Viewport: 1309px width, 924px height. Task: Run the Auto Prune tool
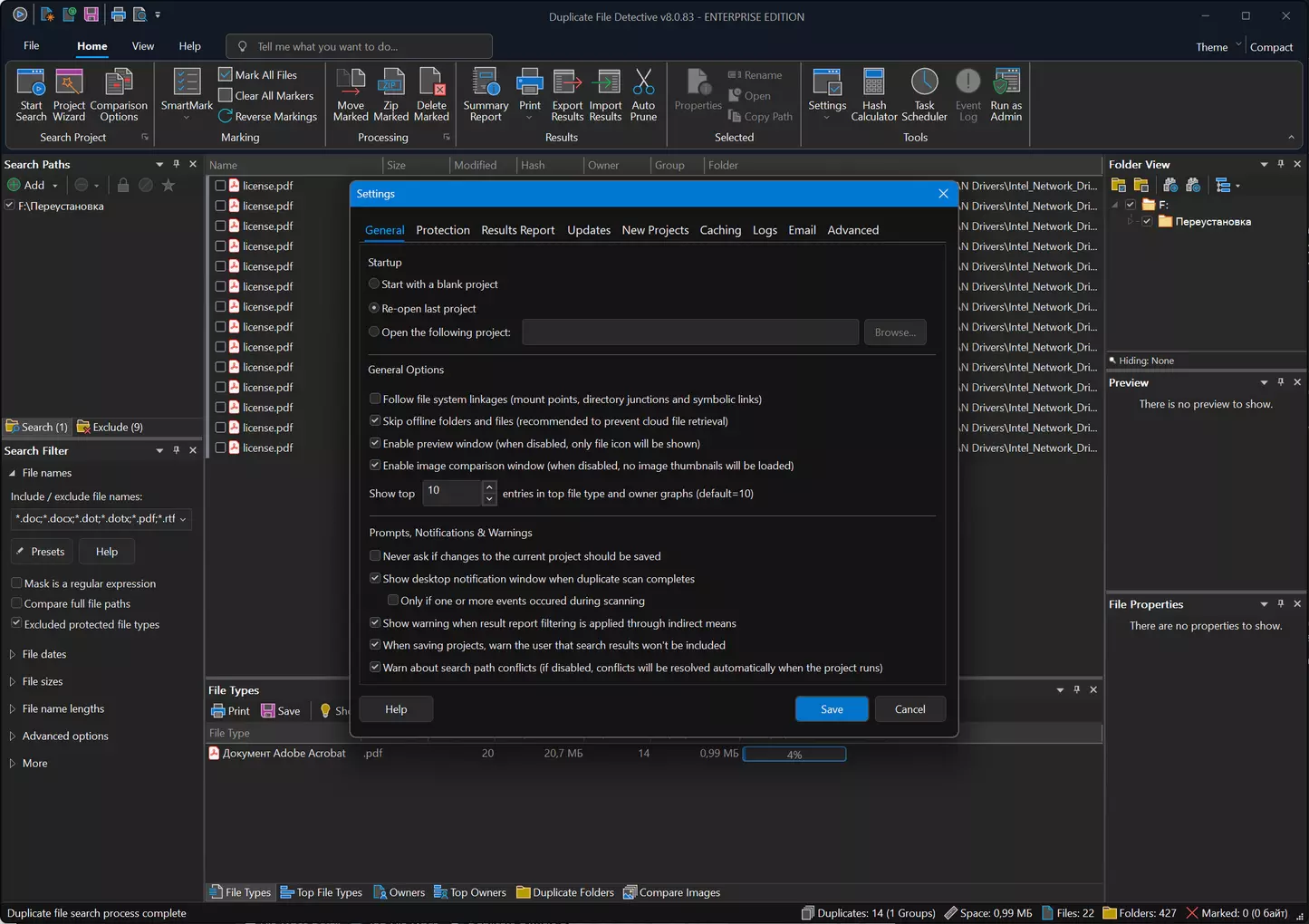(643, 95)
